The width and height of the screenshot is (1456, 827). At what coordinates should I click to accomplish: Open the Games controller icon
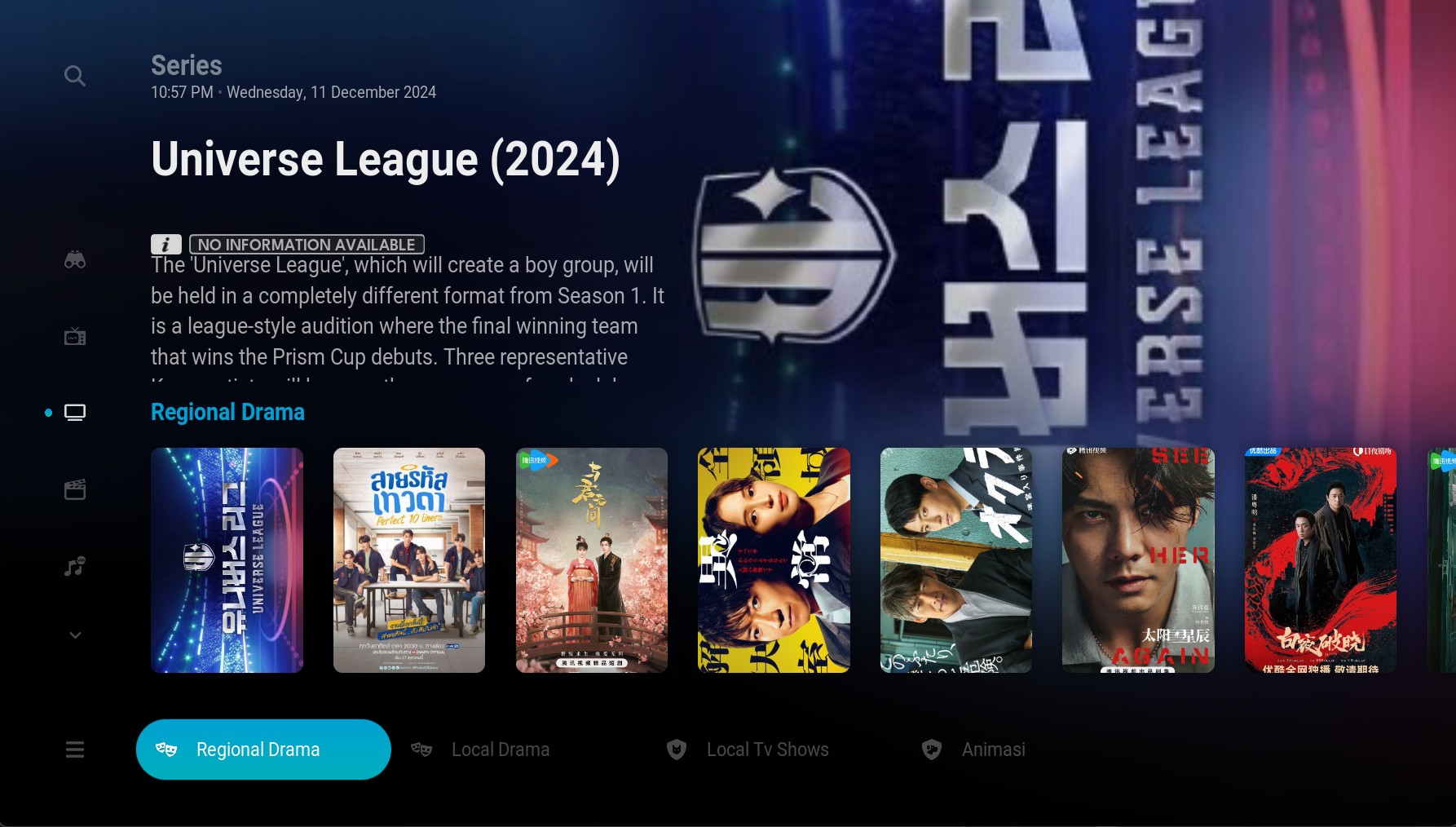75,260
